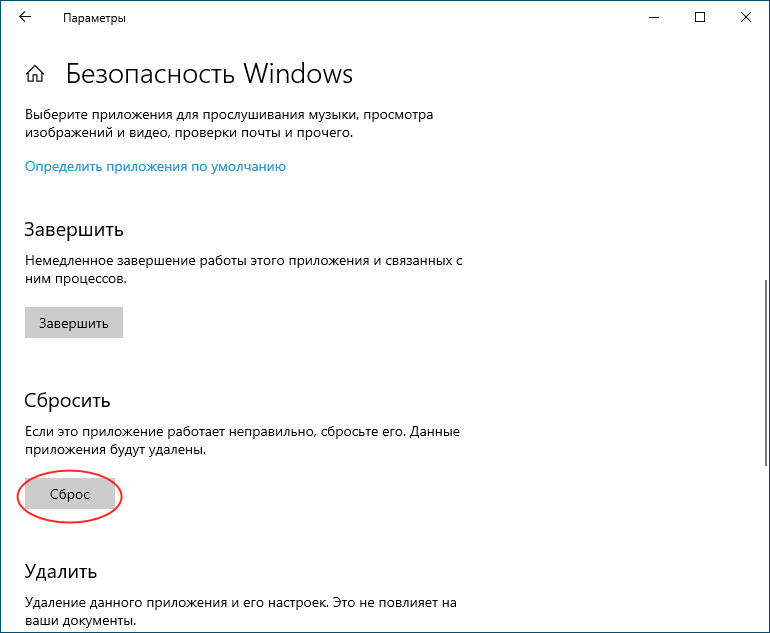Close the Параметры window
The image size is (770, 633).
point(746,18)
